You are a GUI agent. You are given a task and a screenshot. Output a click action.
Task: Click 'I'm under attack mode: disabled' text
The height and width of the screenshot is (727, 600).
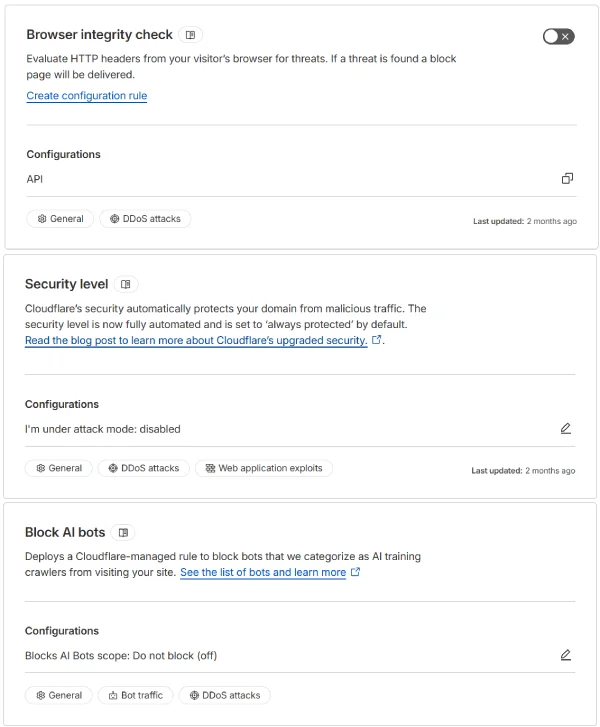(102, 429)
